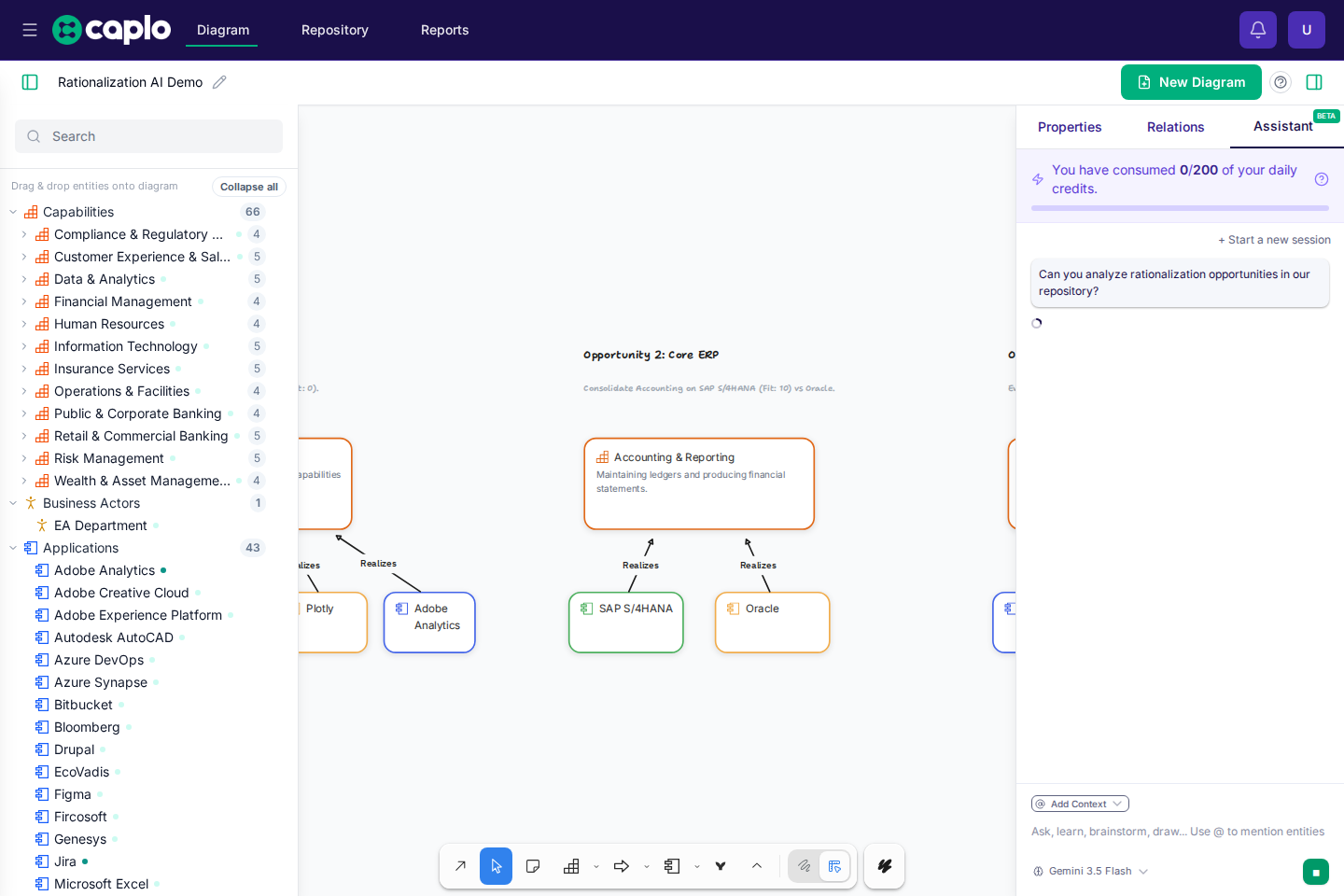Select Bloomberg application entry

(x=87, y=727)
